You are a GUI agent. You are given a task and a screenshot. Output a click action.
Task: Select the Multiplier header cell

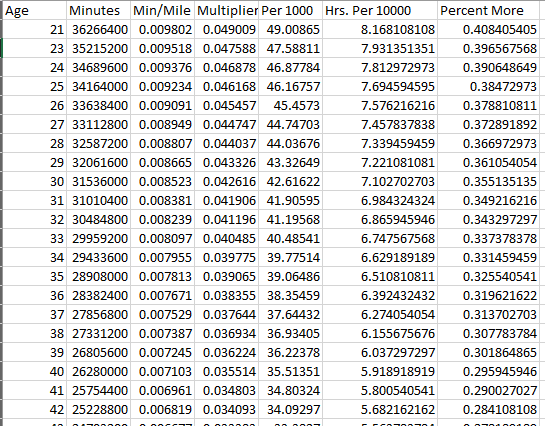[x=226, y=10]
